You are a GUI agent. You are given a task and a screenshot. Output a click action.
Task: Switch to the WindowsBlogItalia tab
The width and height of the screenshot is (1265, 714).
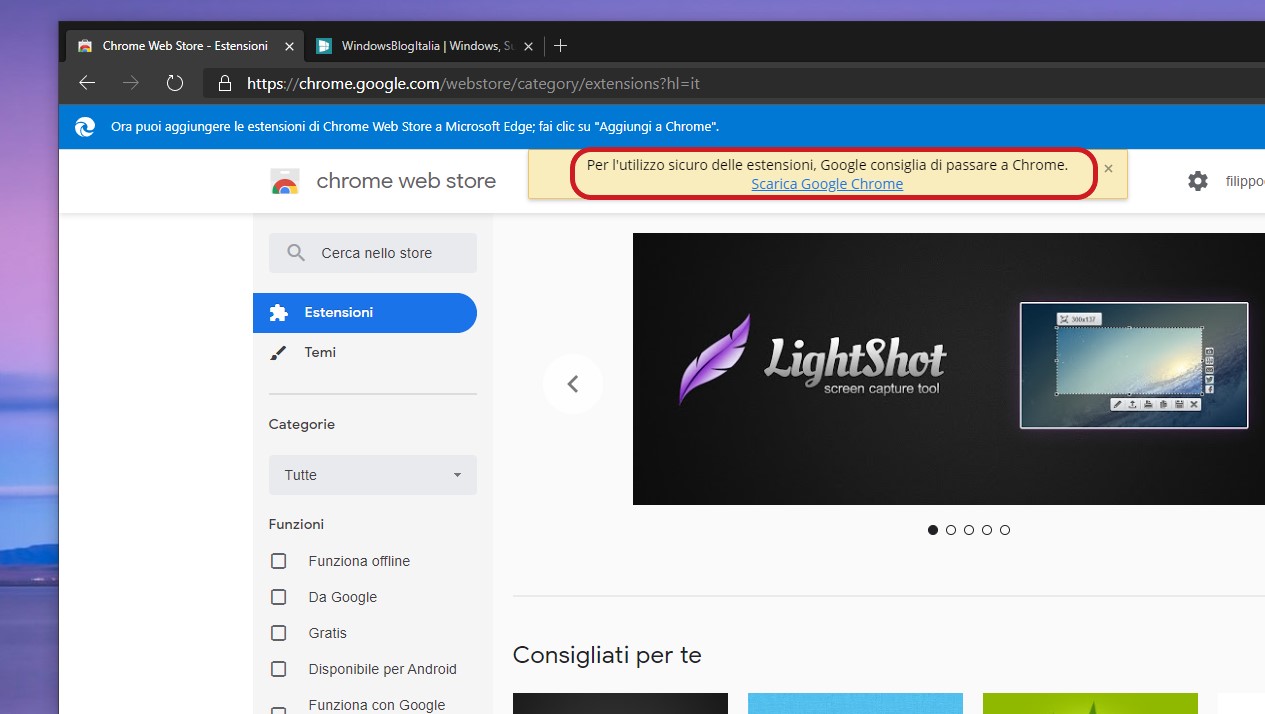point(425,46)
